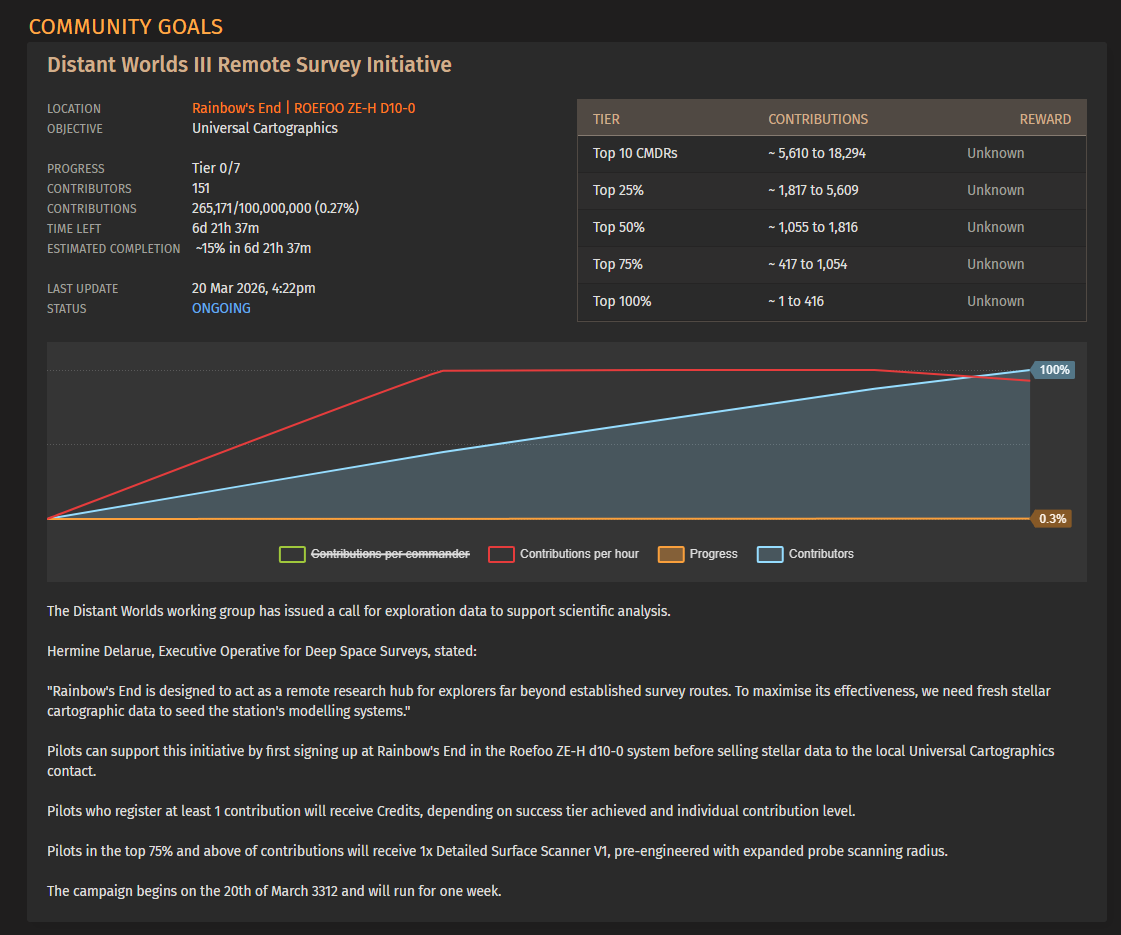
Task: Toggle the Contributions per hour legend swatch
Action: [501, 554]
